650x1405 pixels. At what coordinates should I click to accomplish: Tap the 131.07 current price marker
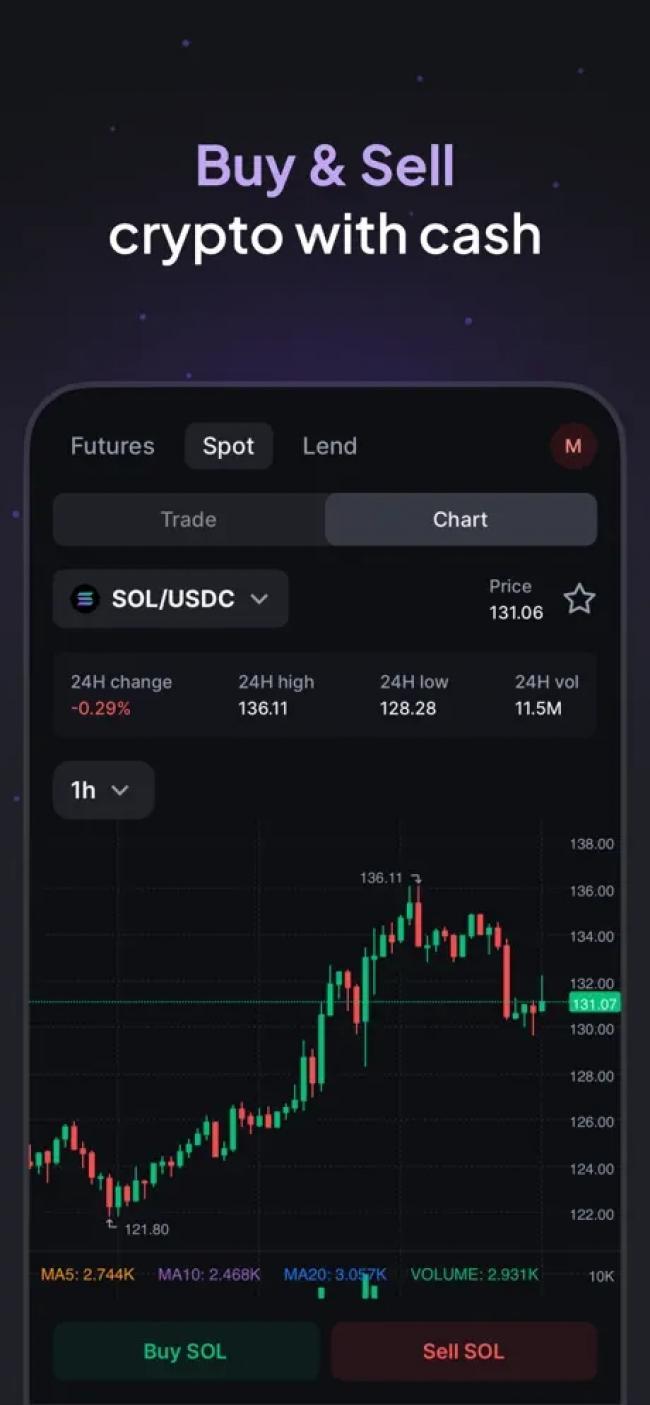[x=594, y=1003]
